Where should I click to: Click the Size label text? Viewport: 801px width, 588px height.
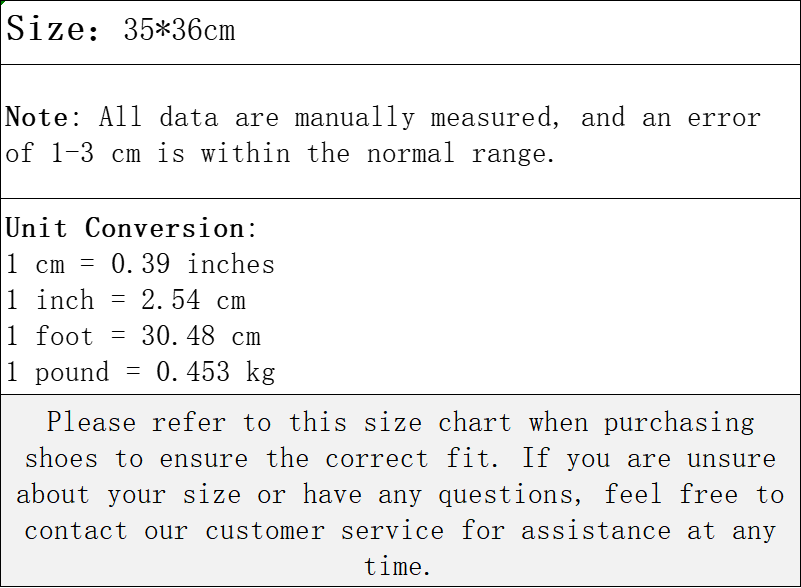tap(53, 29)
